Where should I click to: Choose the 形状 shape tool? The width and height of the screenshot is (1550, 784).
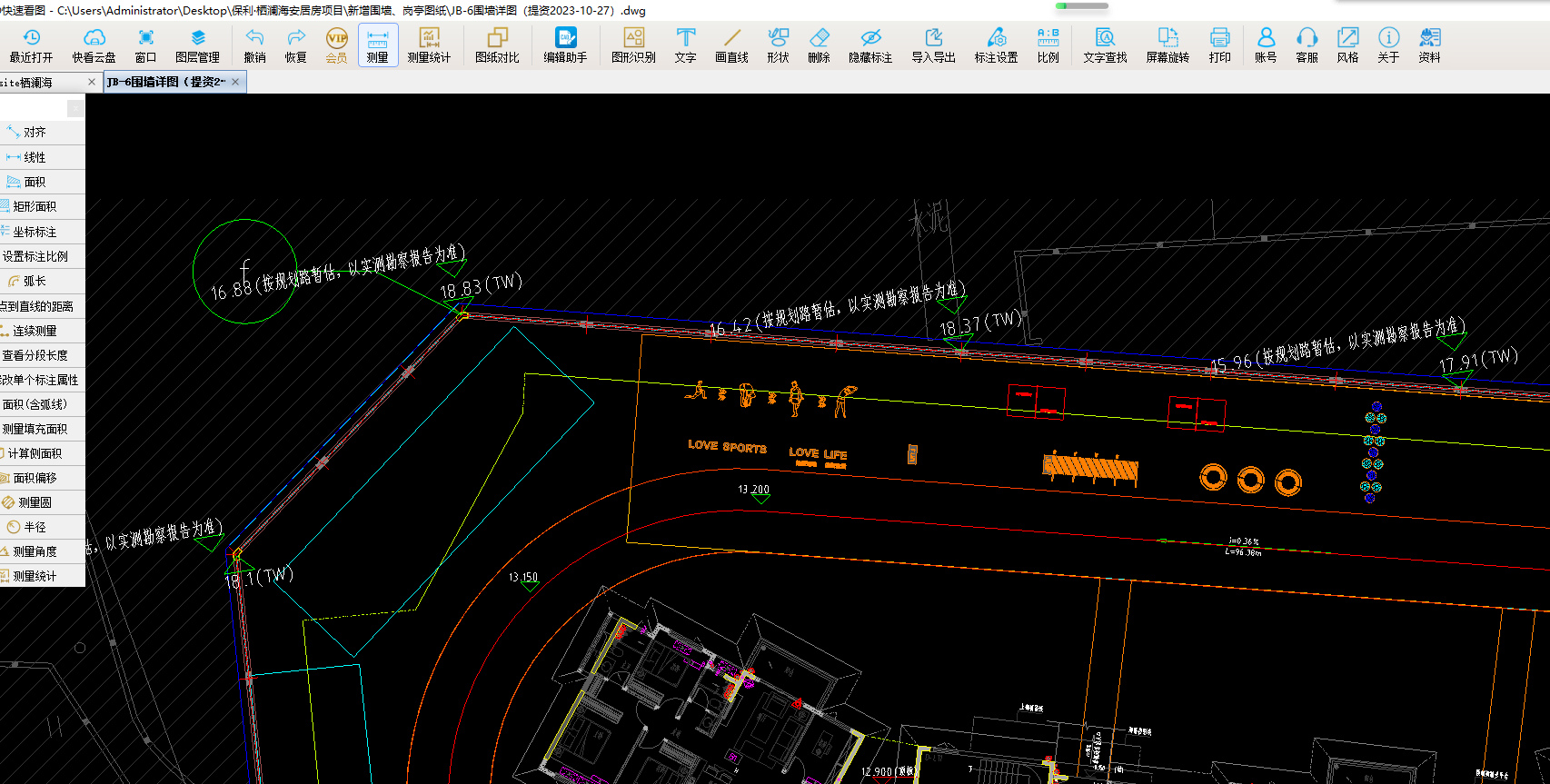click(778, 45)
